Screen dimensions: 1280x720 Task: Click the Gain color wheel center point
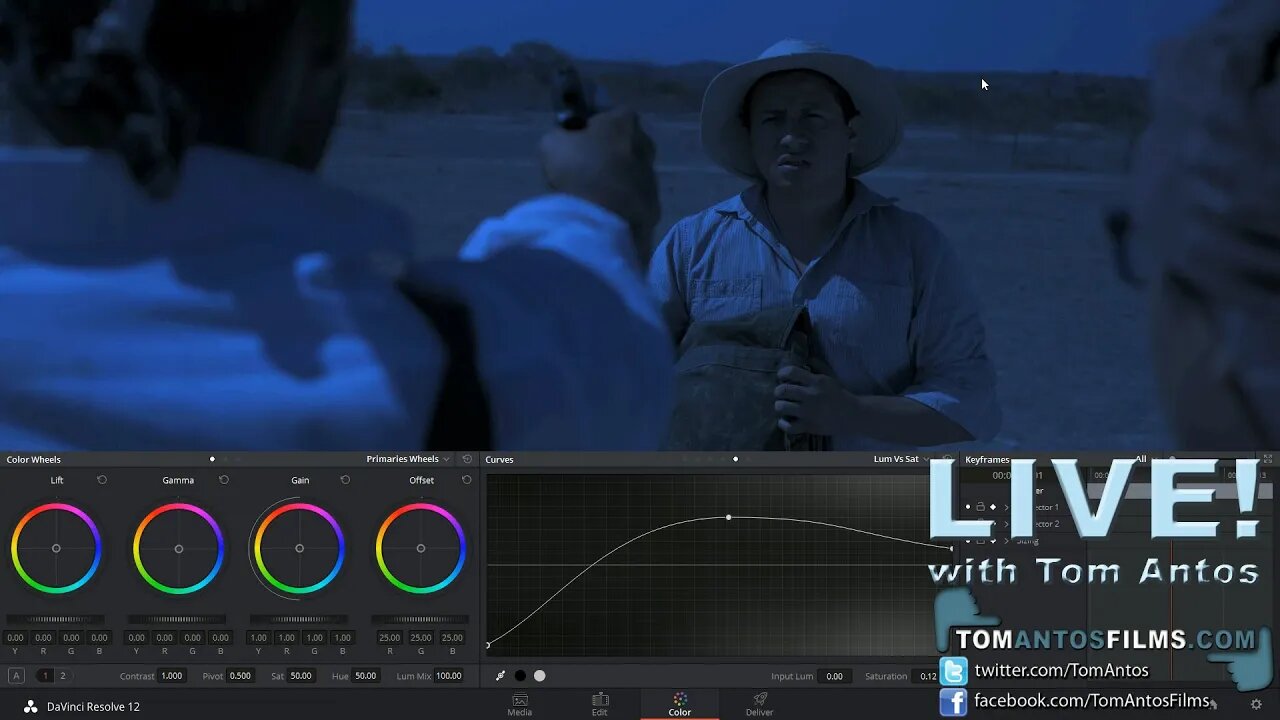point(299,548)
